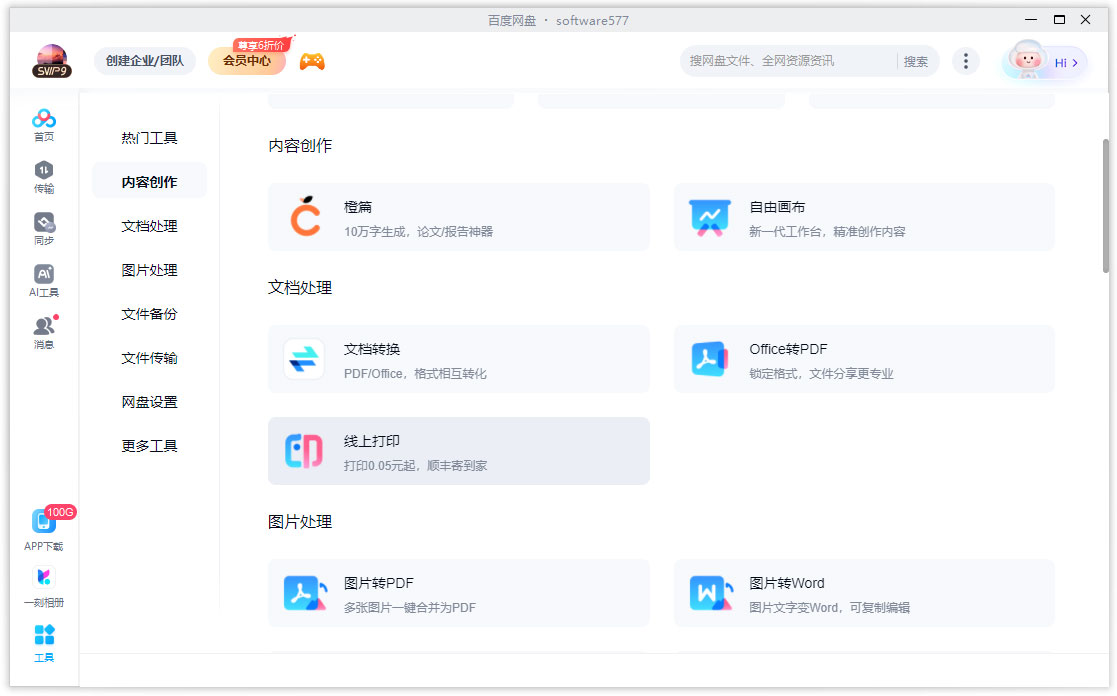Click the search input field
Screen dimensions: 1117x696
click(787, 61)
